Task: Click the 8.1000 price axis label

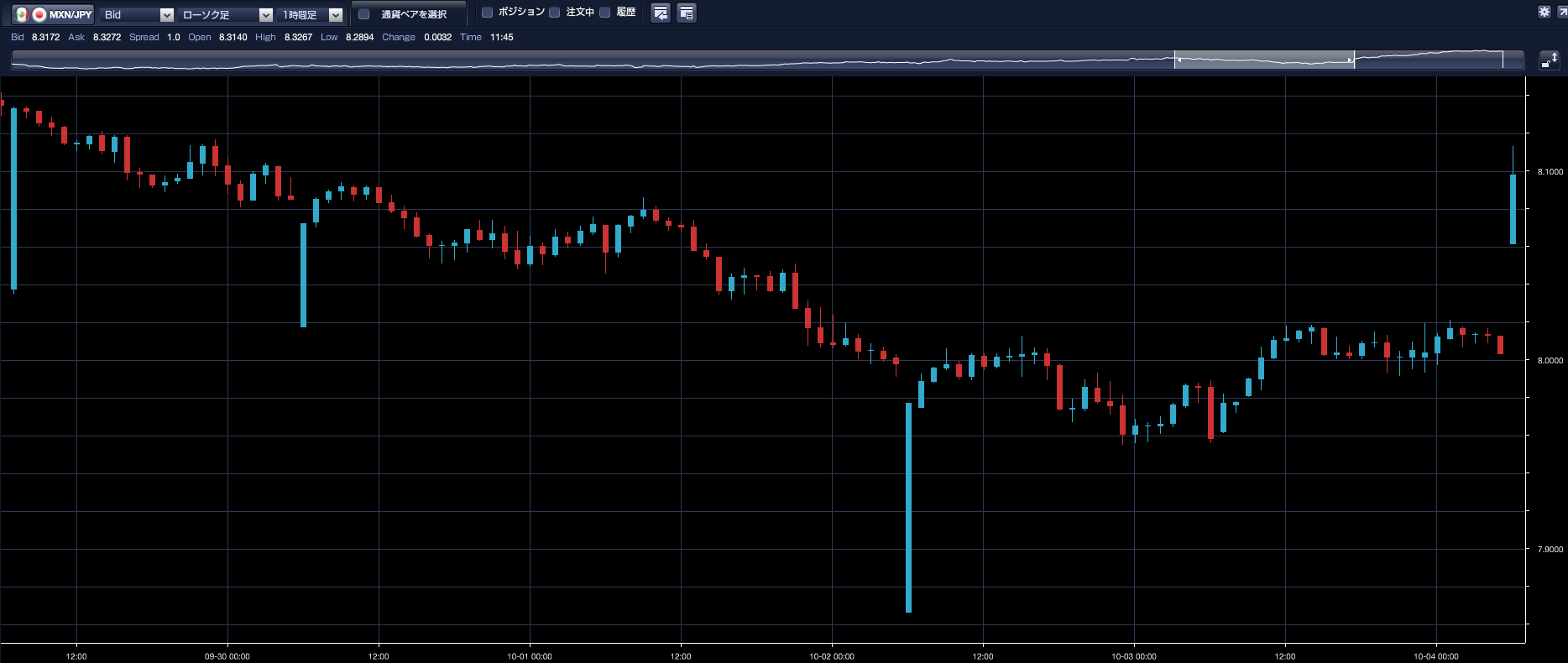Action: [1550, 172]
